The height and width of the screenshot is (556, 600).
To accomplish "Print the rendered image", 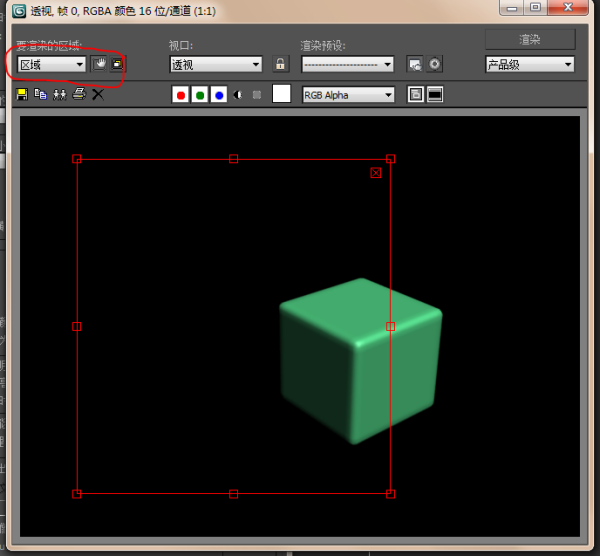I will tap(78, 94).
